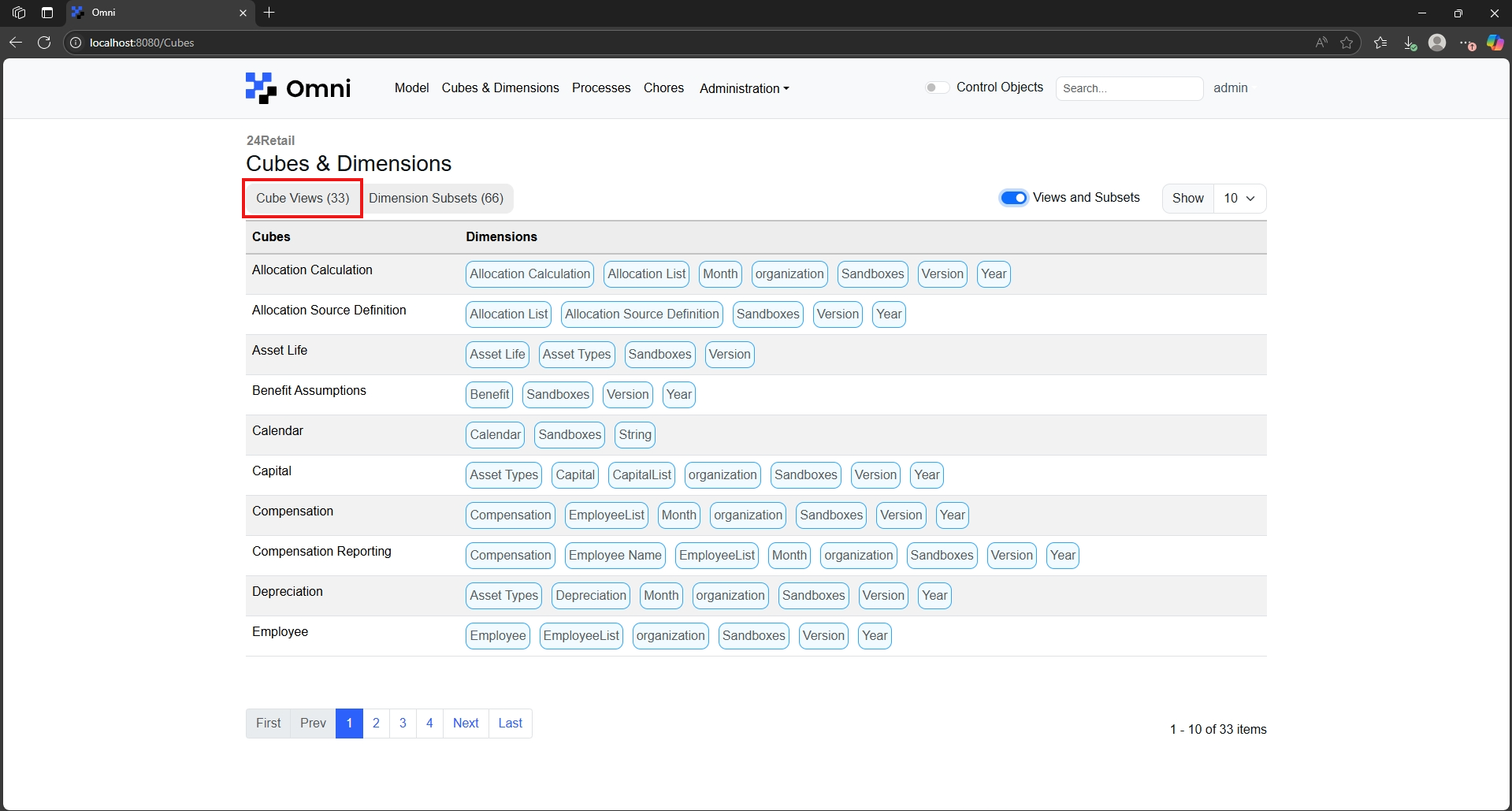Open a new browser tab
Image resolution: width=1512 pixels, height=811 pixels.
coord(269,13)
